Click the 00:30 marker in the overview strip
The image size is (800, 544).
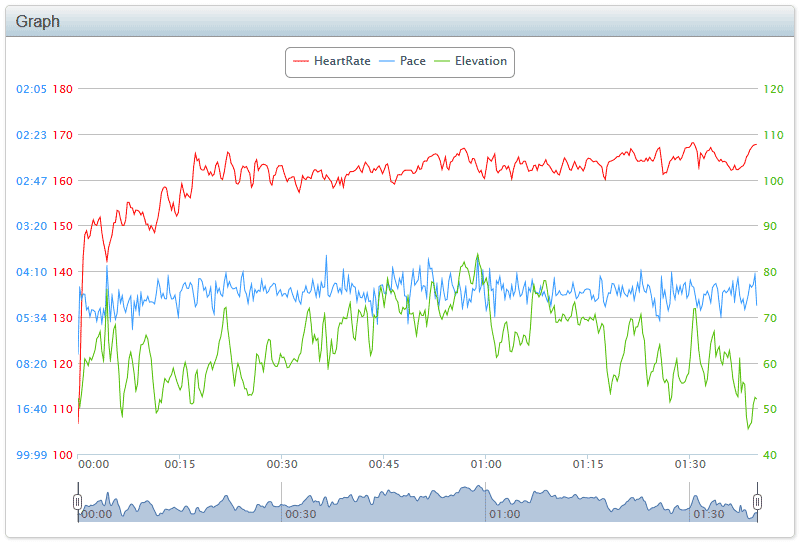[301, 514]
